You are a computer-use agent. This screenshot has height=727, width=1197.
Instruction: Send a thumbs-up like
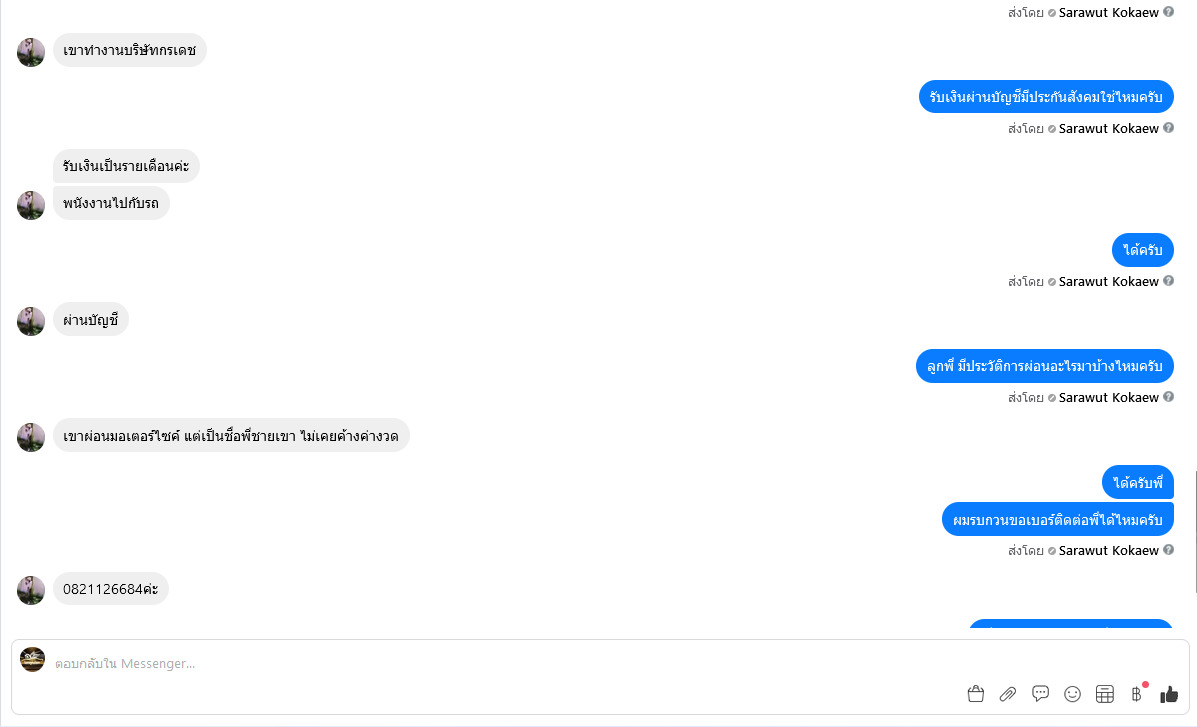(1169, 694)
